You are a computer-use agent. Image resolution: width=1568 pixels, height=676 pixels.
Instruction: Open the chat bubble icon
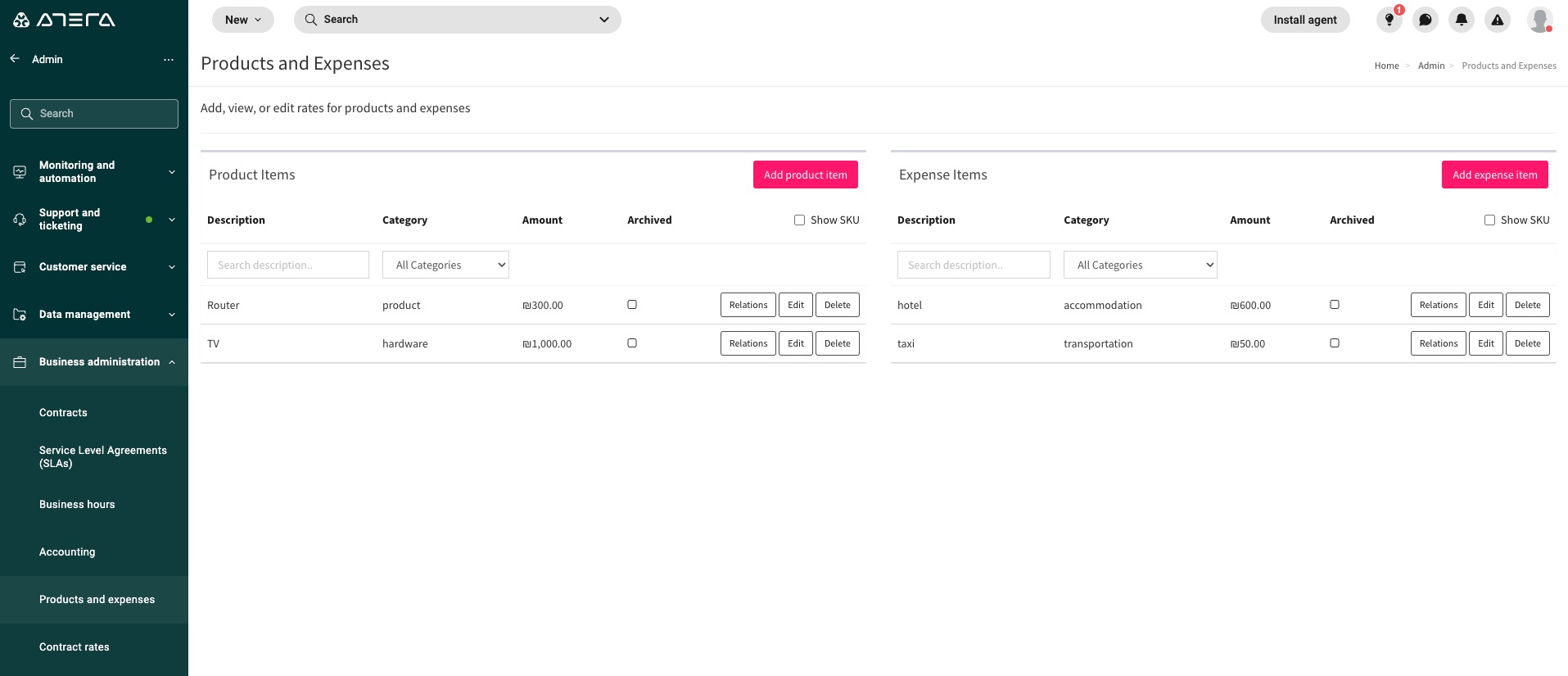[x=1426, y=20]
